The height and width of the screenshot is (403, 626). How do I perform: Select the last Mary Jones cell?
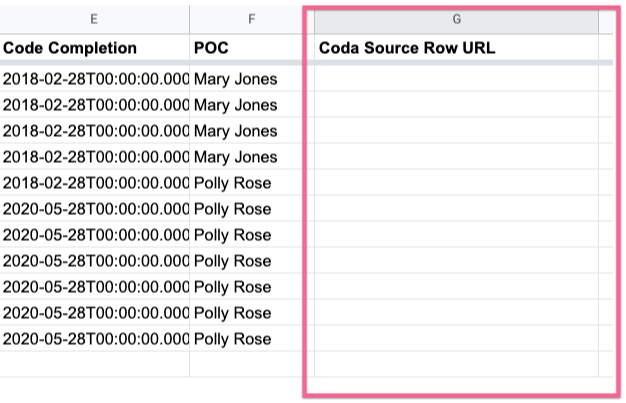pos(252,157)
